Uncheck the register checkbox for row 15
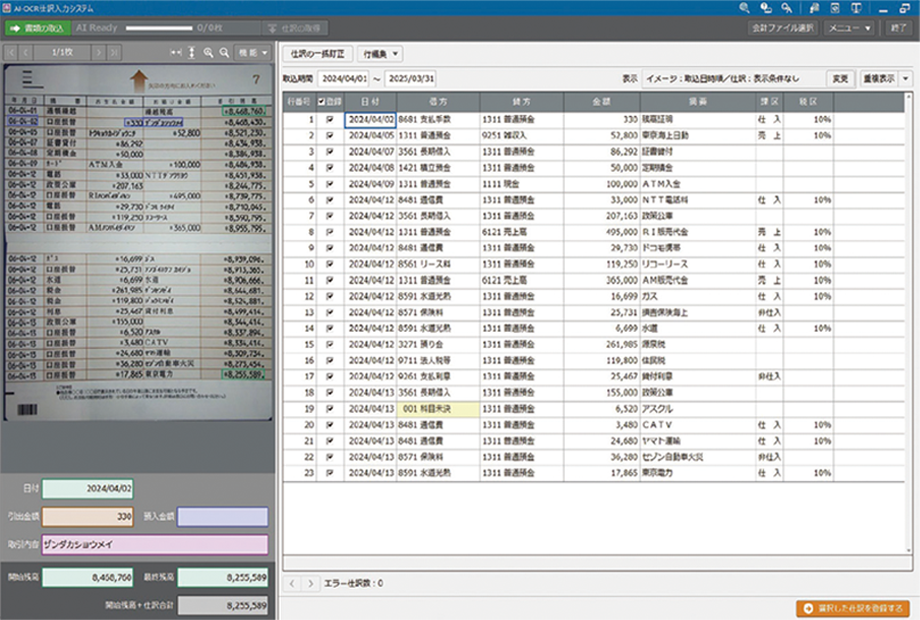 click(330, 345)
